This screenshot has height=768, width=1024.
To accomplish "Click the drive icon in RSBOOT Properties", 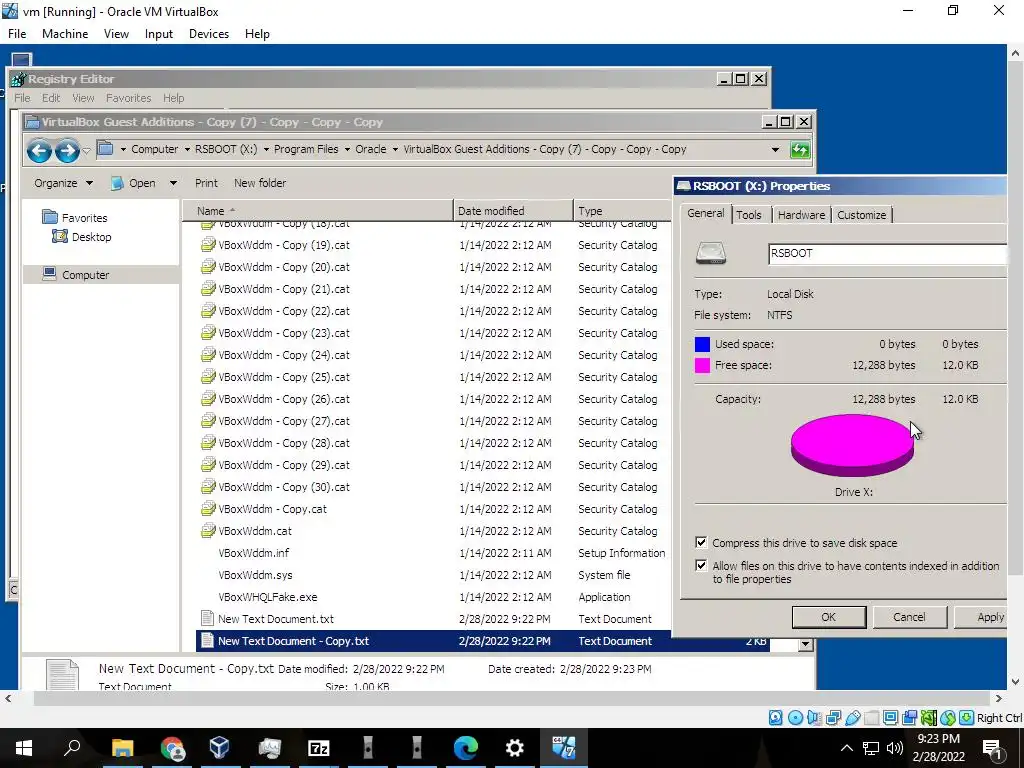I will pyautogui.click(x=711, y=253).
